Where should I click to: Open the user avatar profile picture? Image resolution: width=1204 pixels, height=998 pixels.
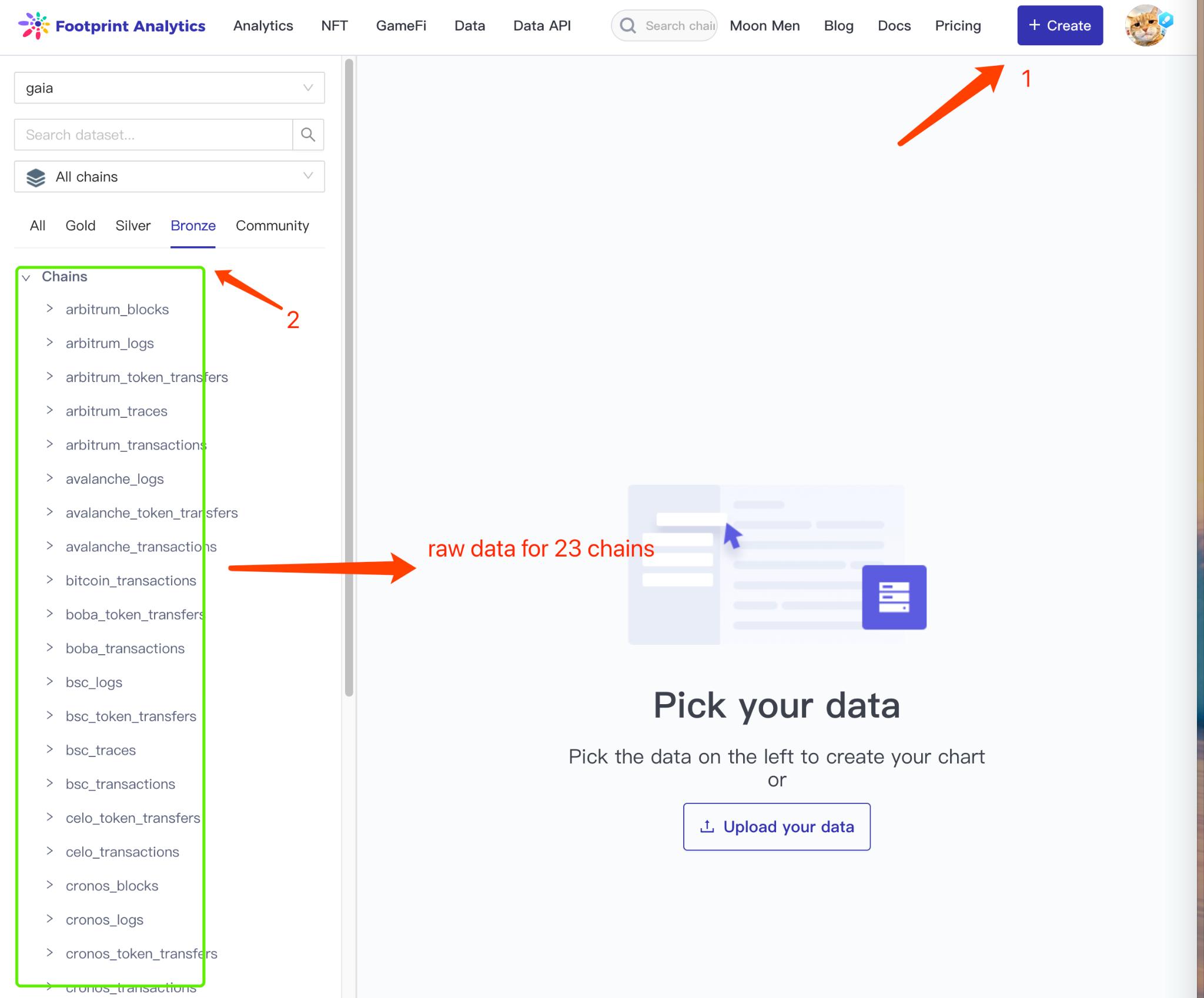pyautogui.click(x=1145, y=26)
